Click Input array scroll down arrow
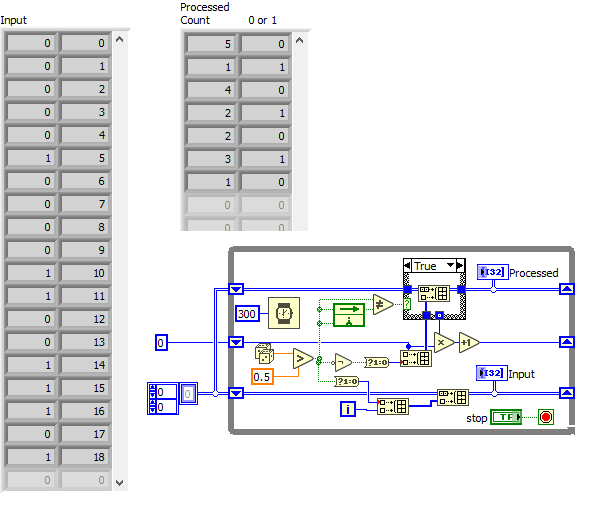The height and width of the screenshot is (526, 591). (119, 483)
